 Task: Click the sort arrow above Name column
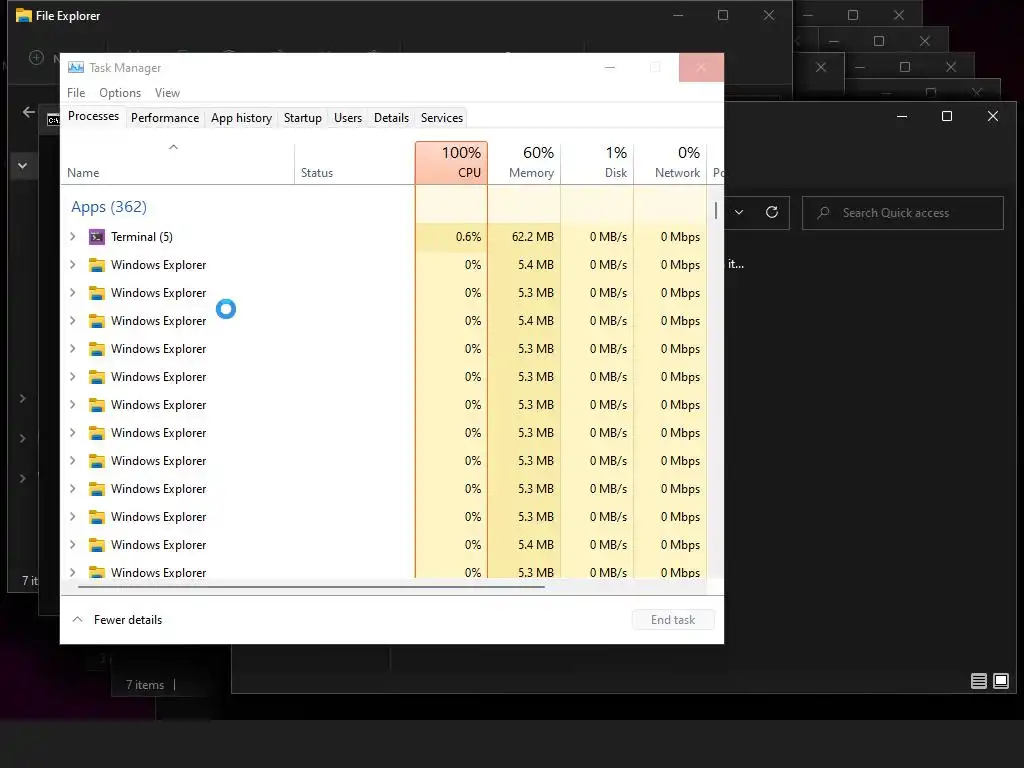(173, 147)
